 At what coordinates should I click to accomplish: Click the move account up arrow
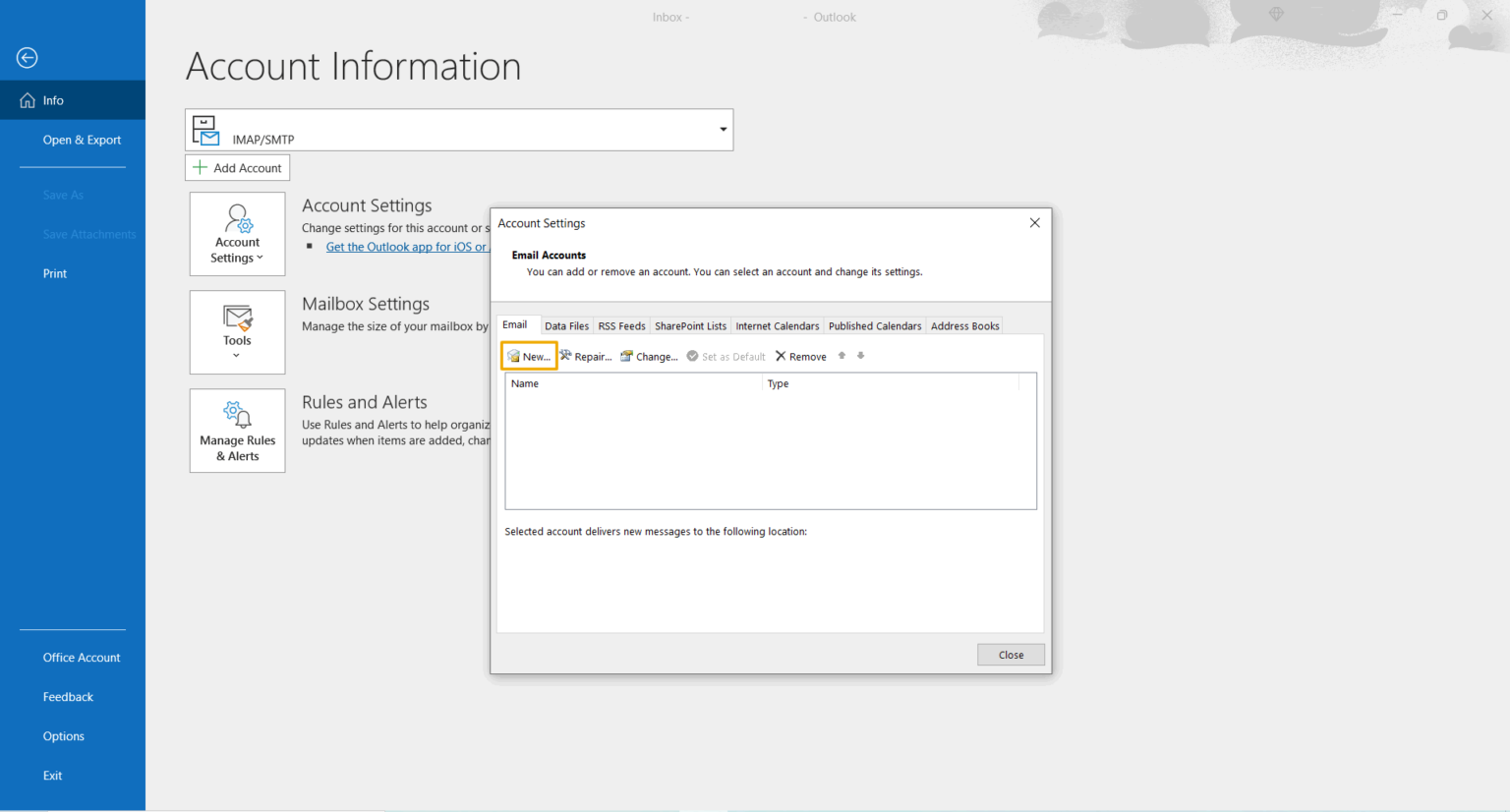pyautogui.click(x=841, y=356)
